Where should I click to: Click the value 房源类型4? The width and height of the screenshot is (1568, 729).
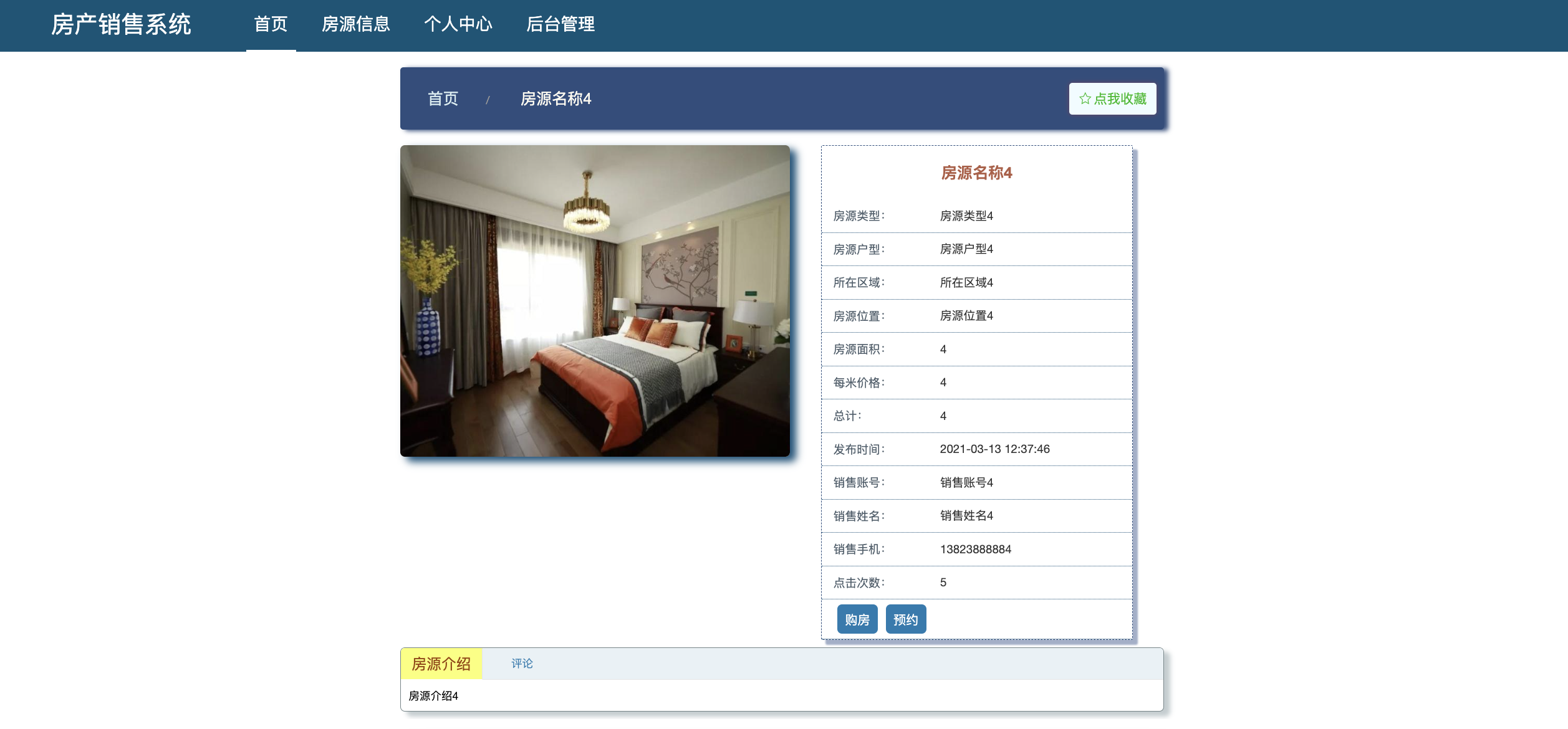click(966, 216)
